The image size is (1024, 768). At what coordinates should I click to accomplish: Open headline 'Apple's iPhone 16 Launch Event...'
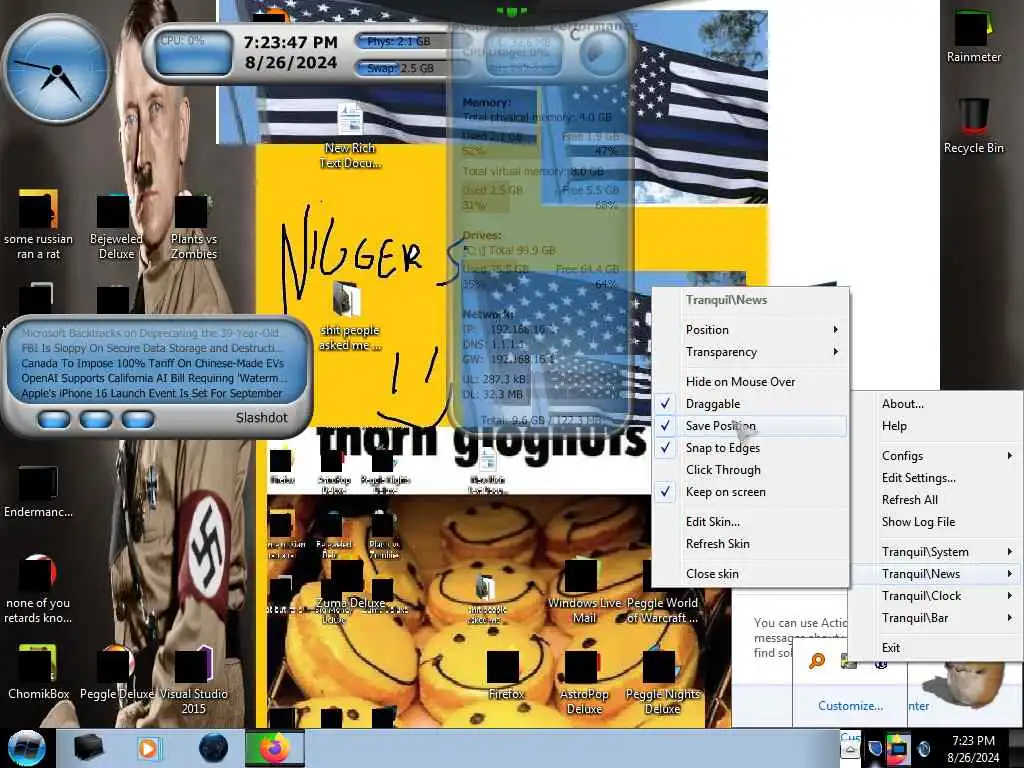click(x=152, y=393)
